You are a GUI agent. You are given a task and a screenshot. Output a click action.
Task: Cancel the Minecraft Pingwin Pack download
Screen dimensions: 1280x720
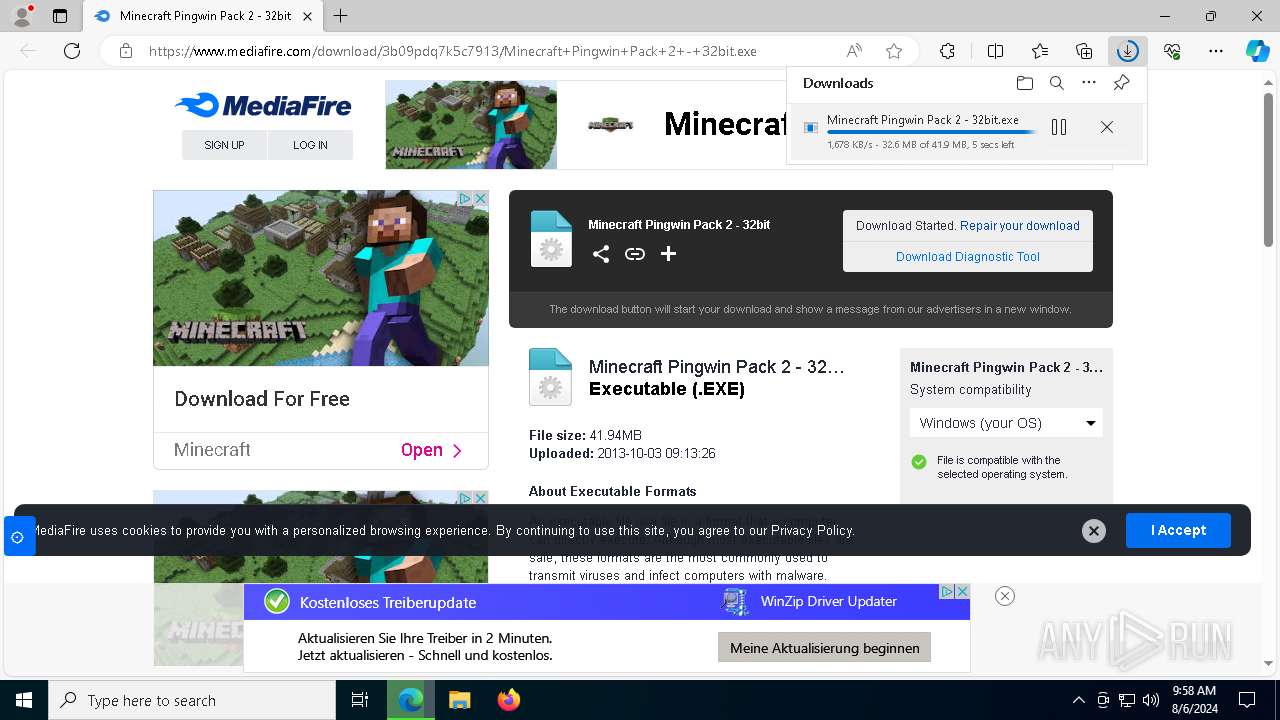pos(1106,127)
